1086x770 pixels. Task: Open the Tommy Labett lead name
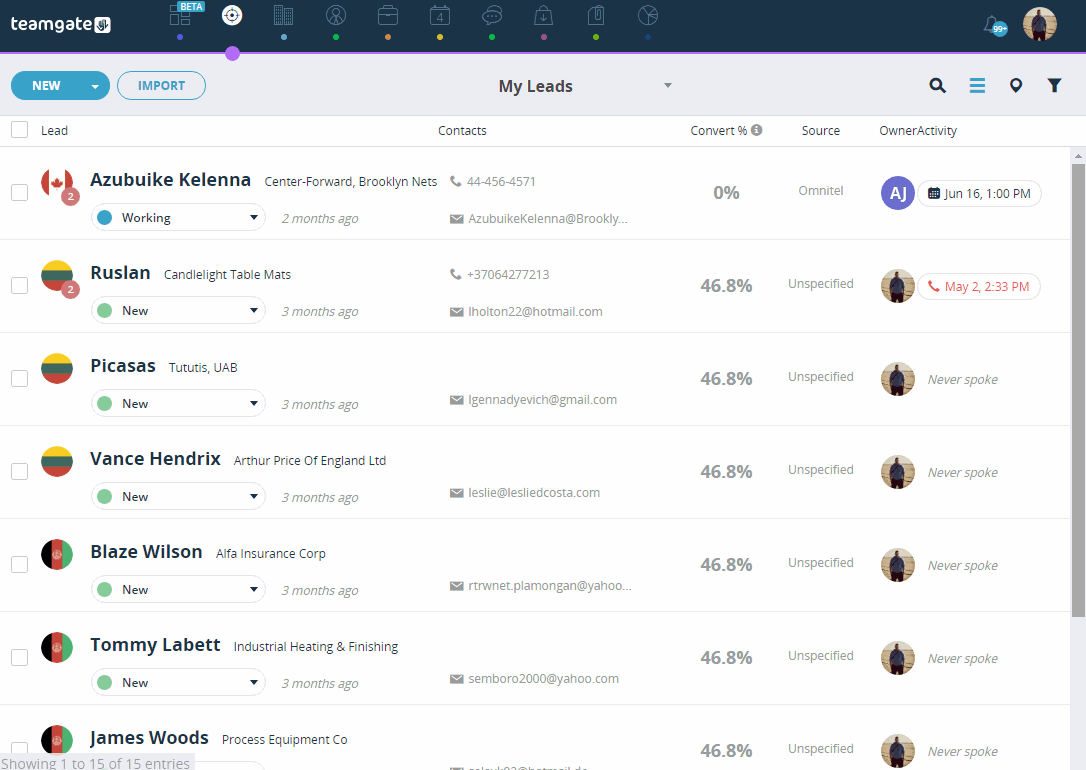(155, 645)
